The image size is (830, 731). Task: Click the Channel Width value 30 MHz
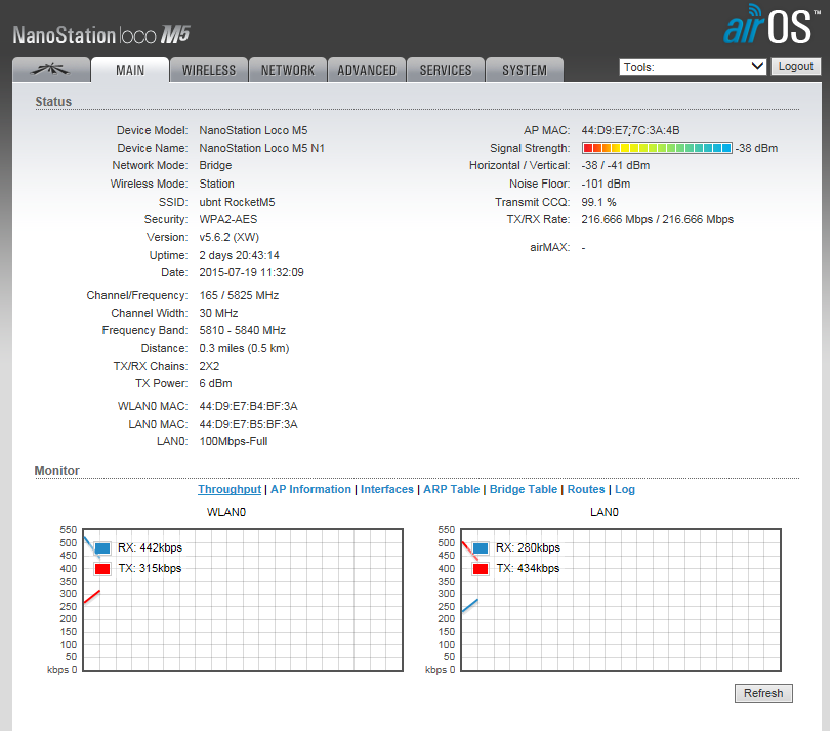[219, 313]
